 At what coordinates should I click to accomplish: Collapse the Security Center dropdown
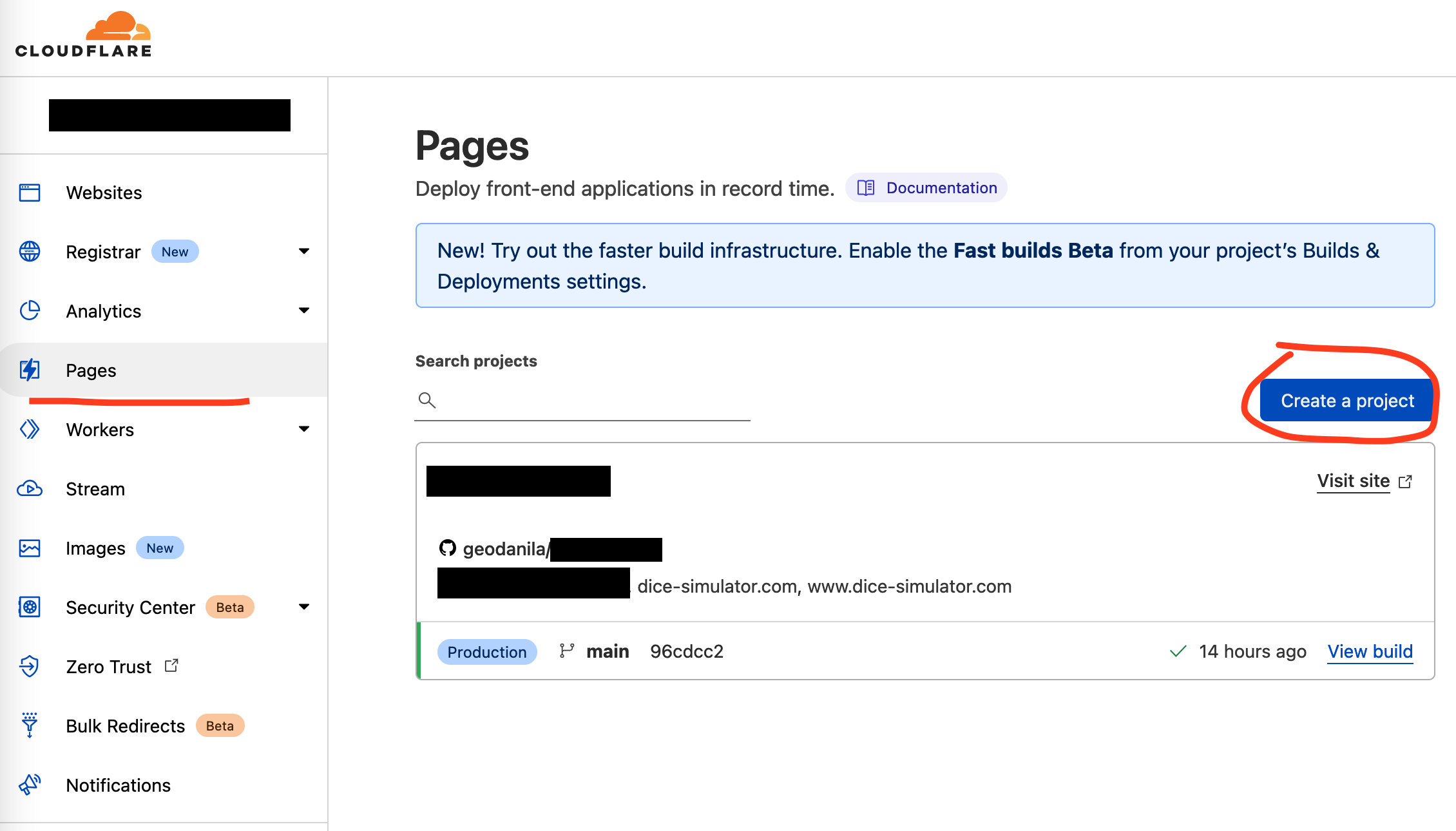[x=304, y=606]
